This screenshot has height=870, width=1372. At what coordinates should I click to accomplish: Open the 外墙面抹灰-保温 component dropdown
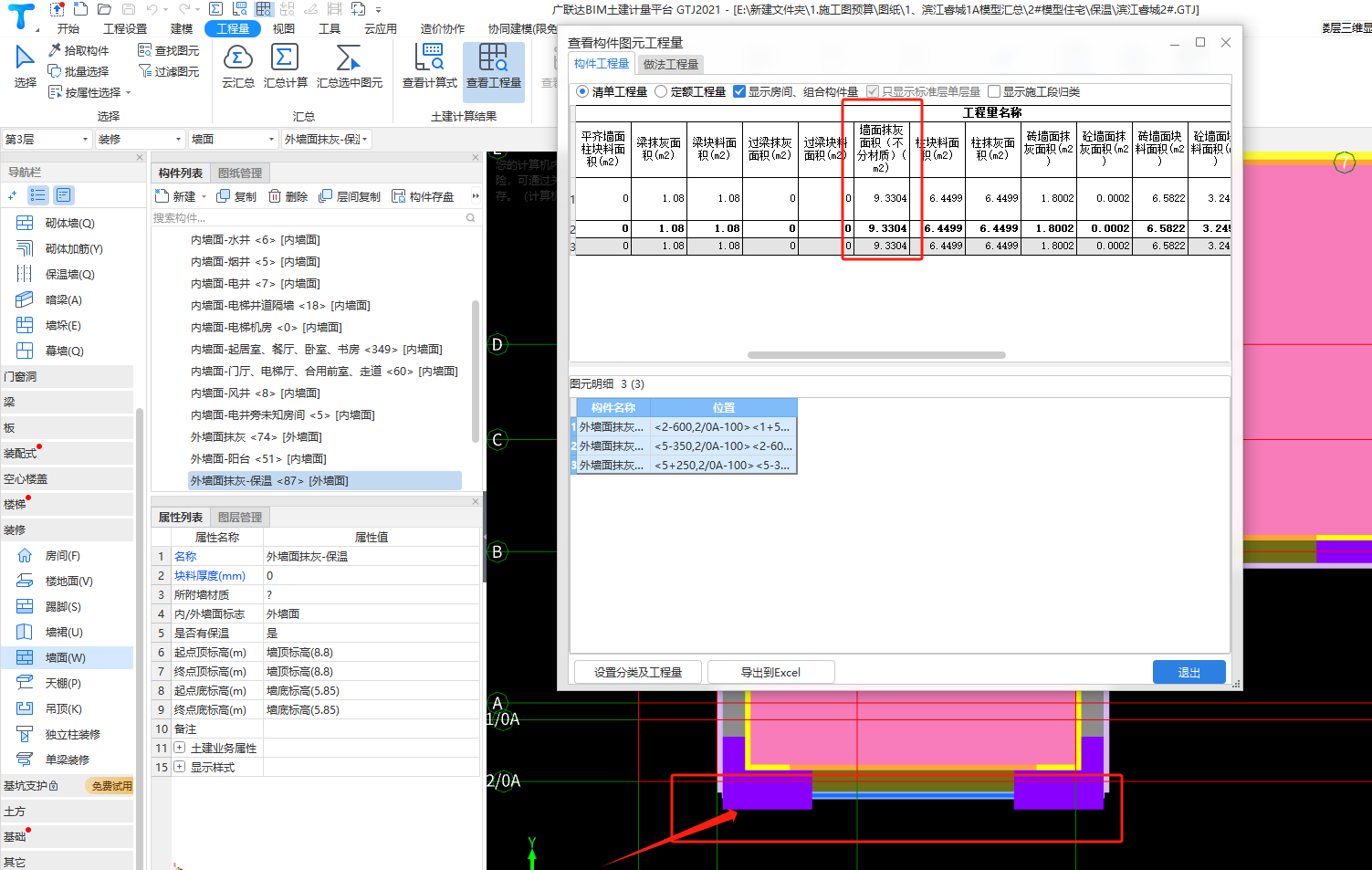[326, 139]
